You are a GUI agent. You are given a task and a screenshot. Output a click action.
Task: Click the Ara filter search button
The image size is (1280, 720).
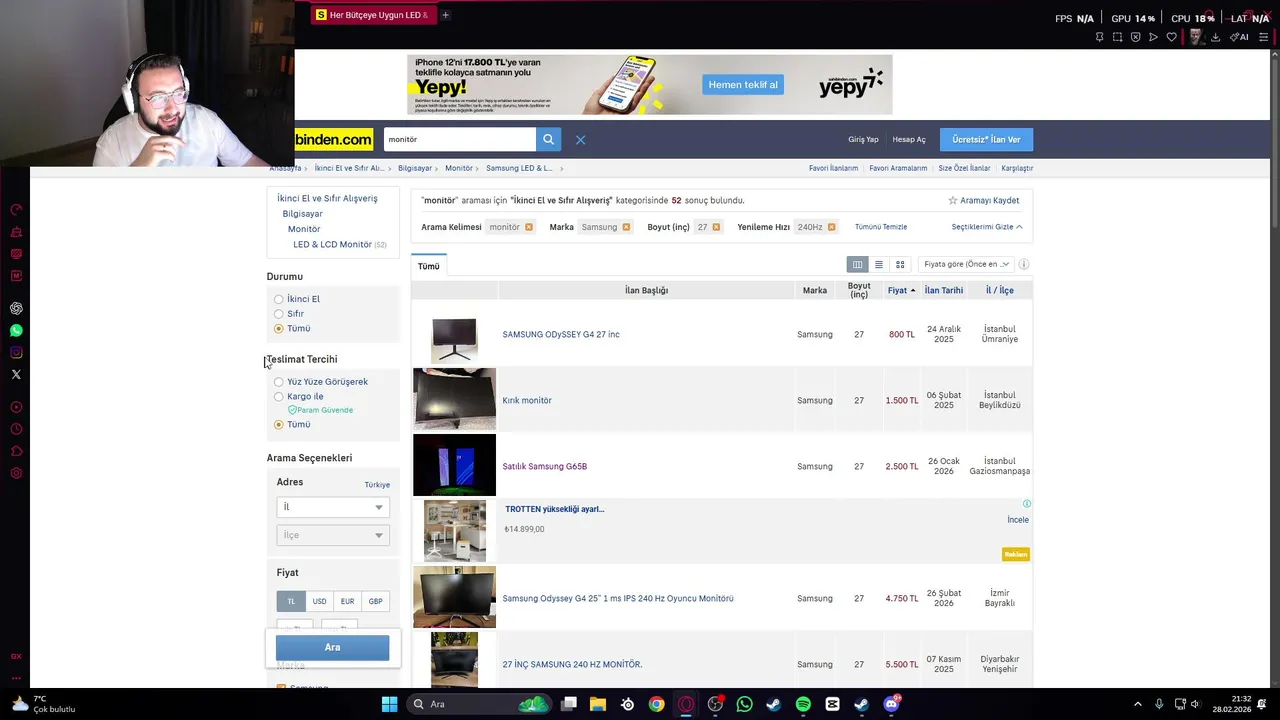click(332, 648)
